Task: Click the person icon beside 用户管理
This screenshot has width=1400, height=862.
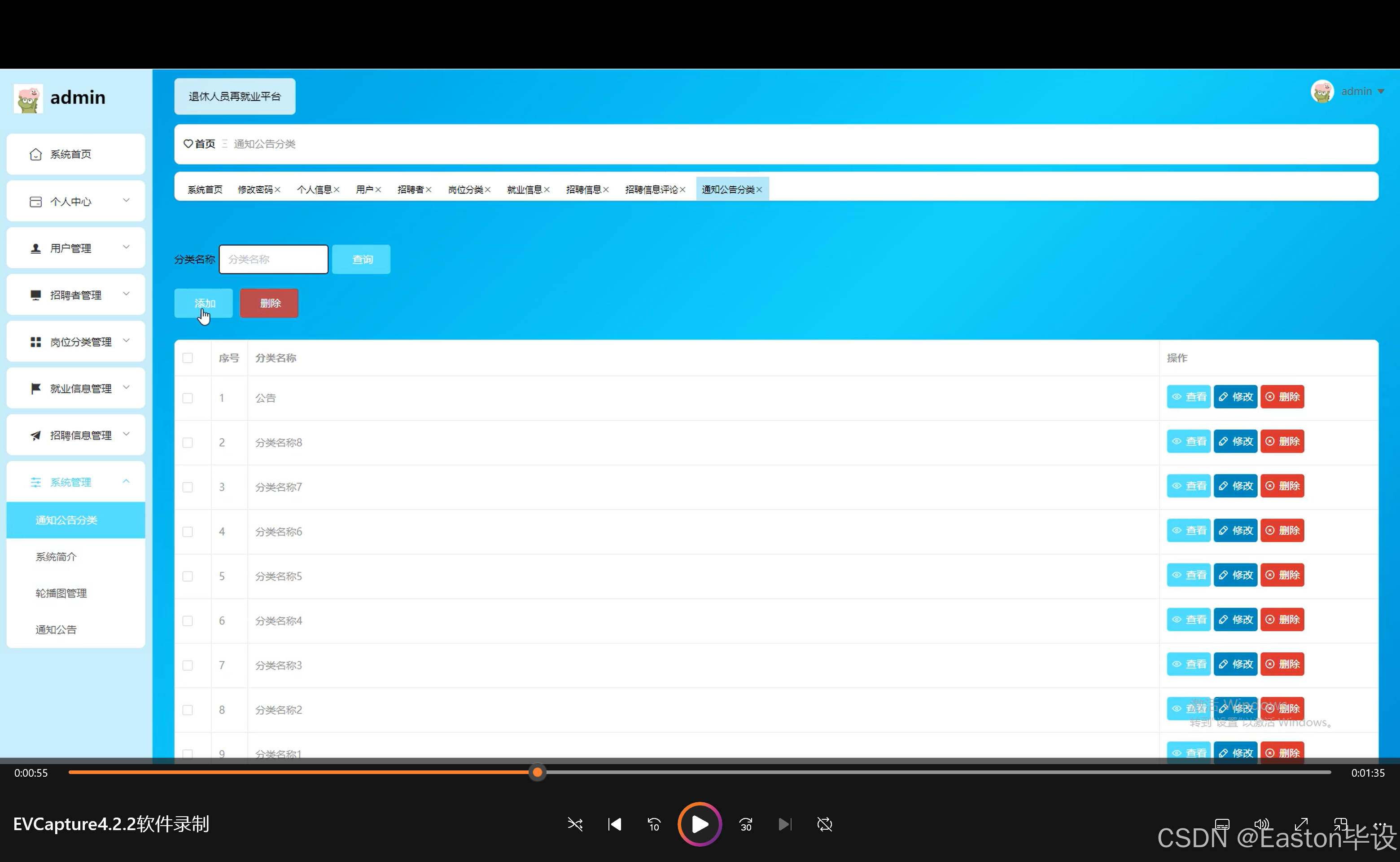Action: coord(35,249)
